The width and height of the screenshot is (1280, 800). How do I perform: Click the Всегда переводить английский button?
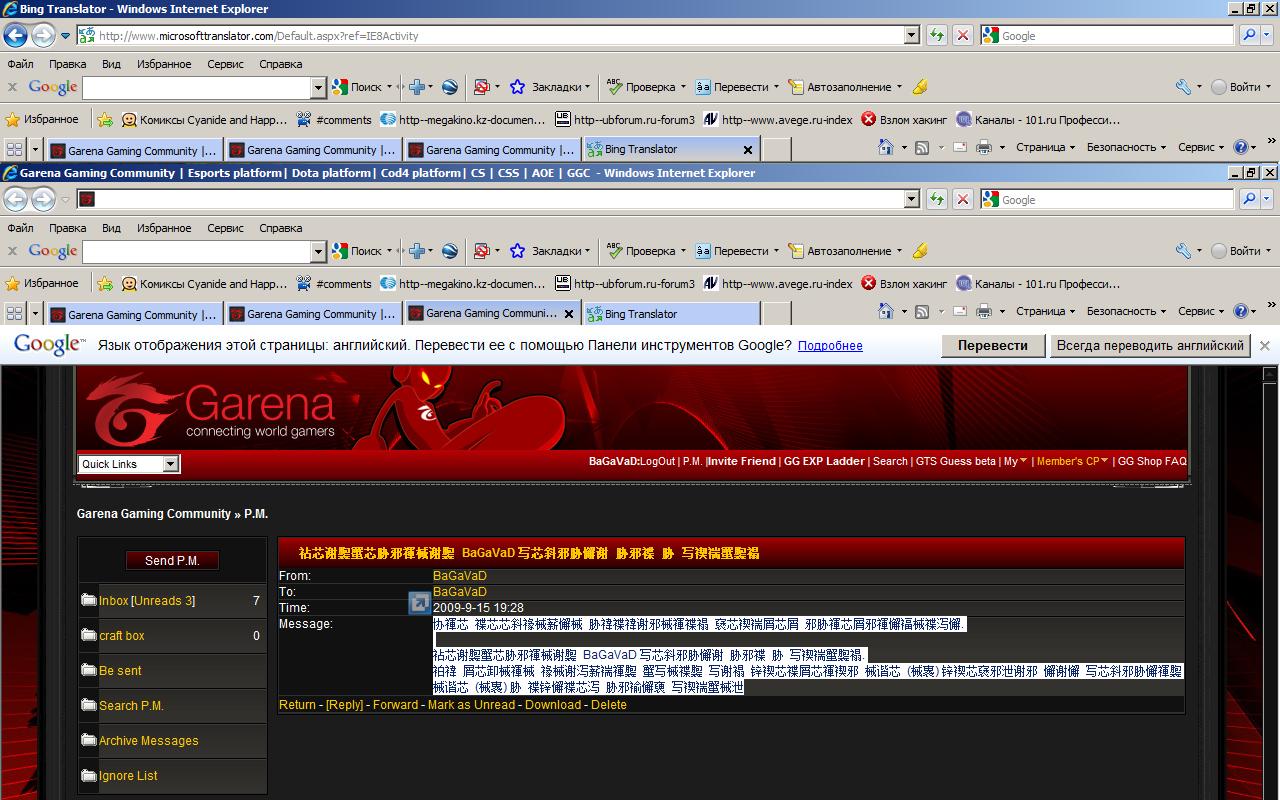1150,346
